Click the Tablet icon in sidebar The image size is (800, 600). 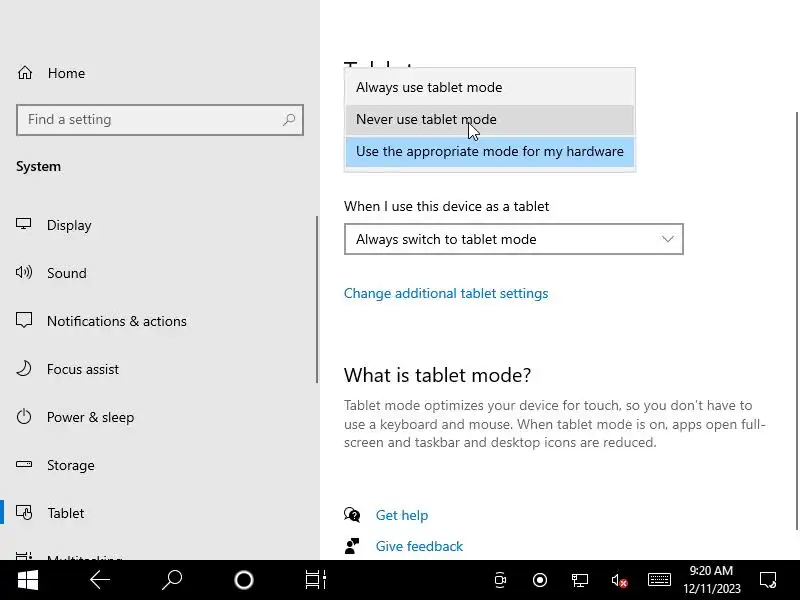[24, 512]
